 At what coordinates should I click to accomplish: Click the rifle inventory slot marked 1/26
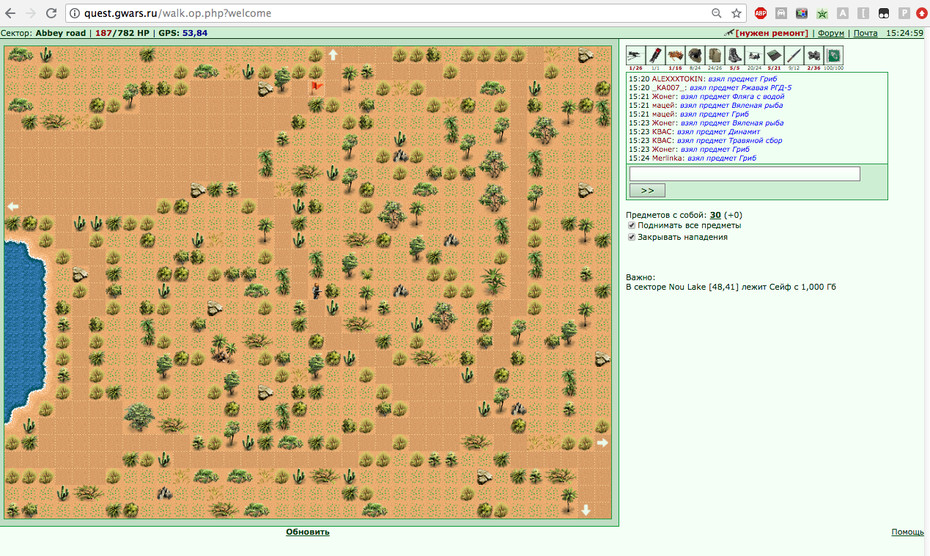pos(635,56)
